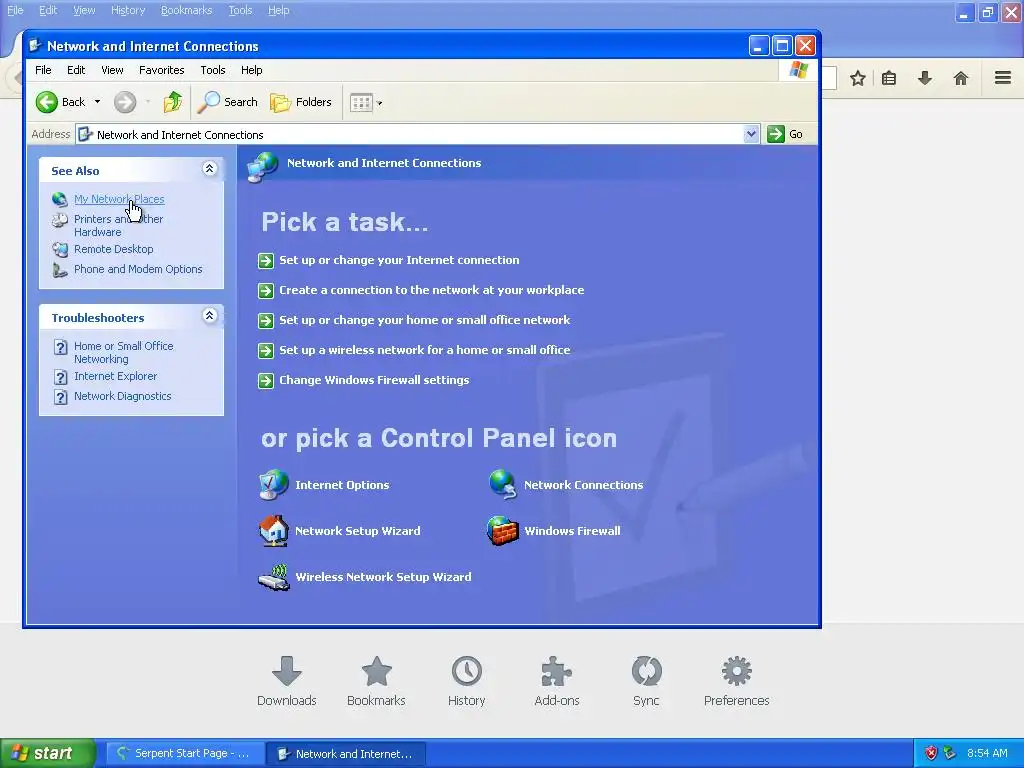Click the bookmarks list icon in browser
Screen dimensions: 1024x768
point(889,78)
